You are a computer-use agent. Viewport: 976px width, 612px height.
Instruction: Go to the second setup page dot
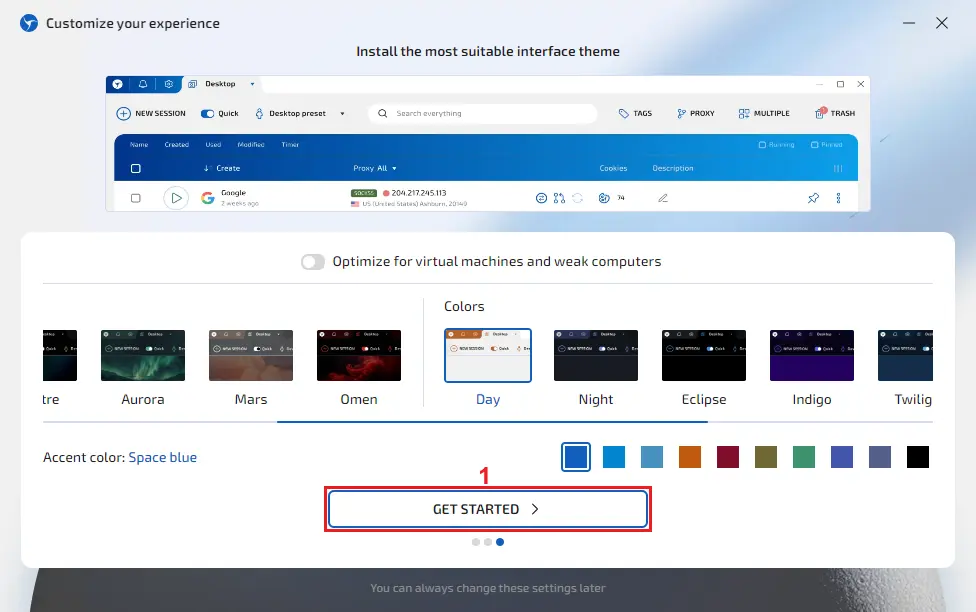(488, 542)
